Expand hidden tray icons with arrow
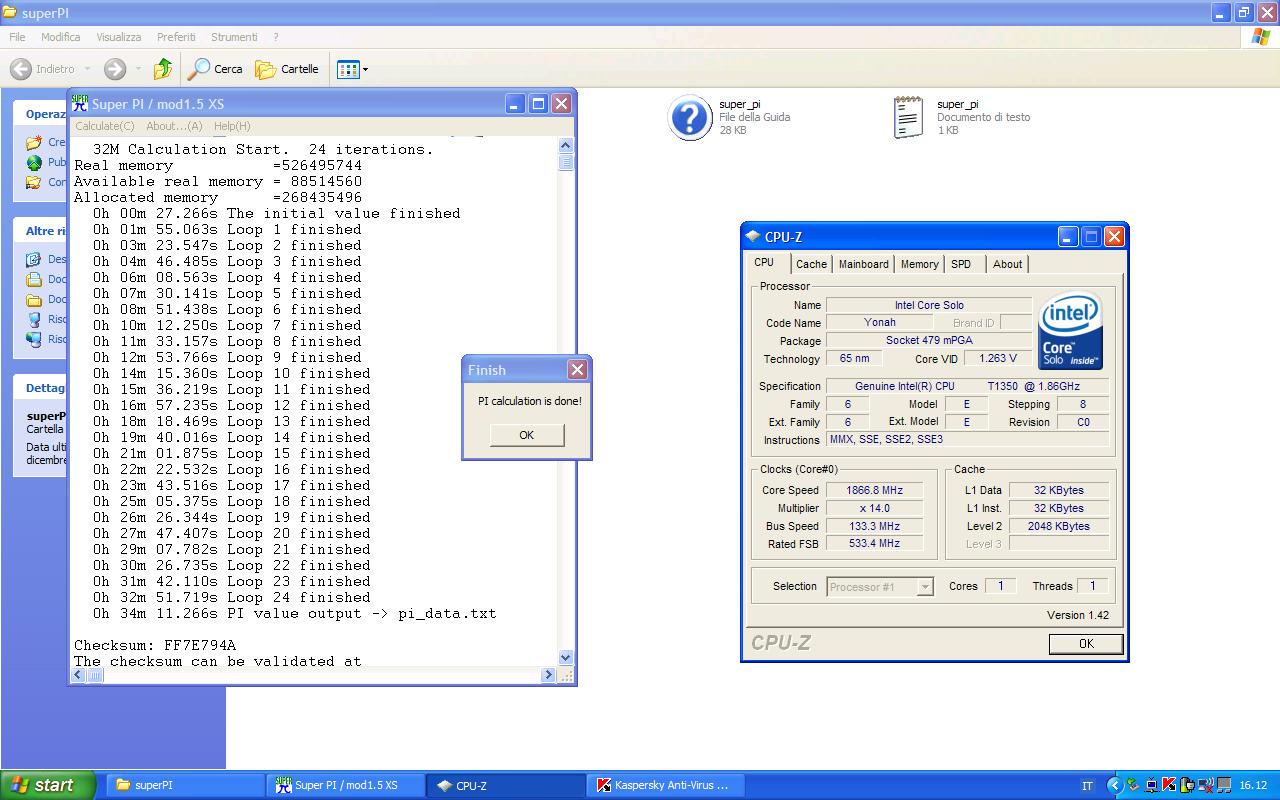Viewport: 1280px width, 800px height. (x=1115, y=786)
